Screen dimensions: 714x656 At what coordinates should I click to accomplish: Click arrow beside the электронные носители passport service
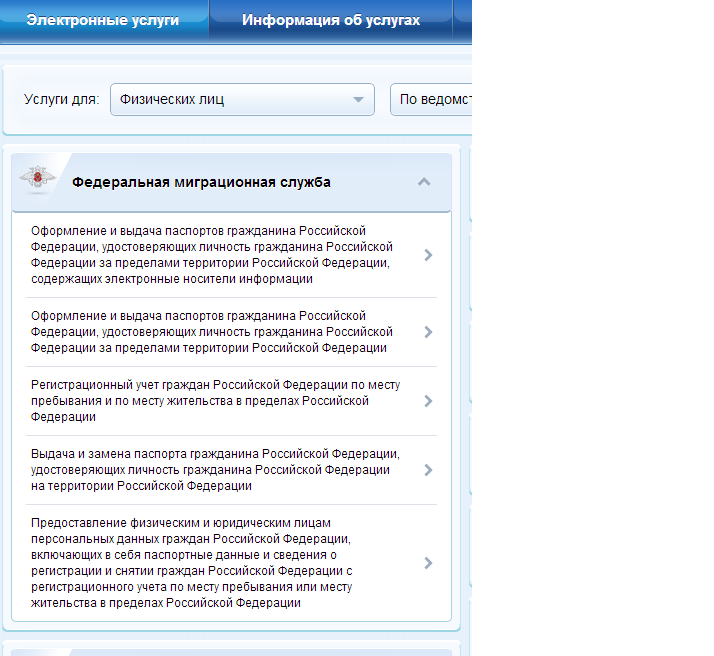point(428,255)
